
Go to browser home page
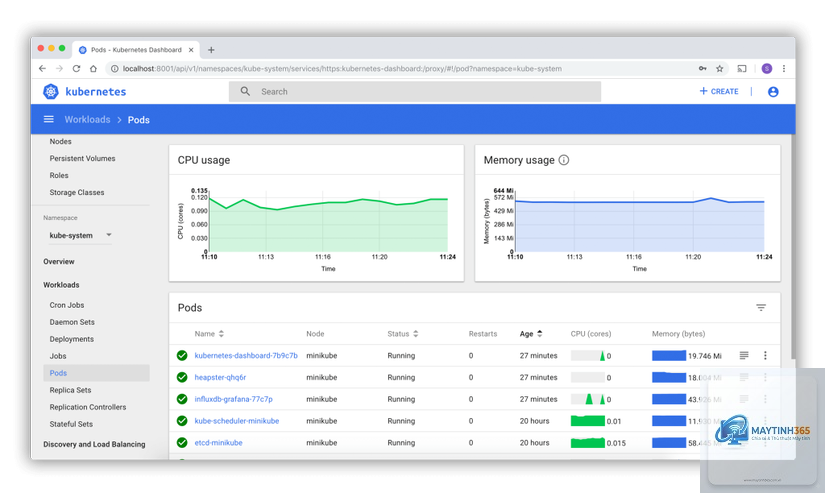click(93, 68)
